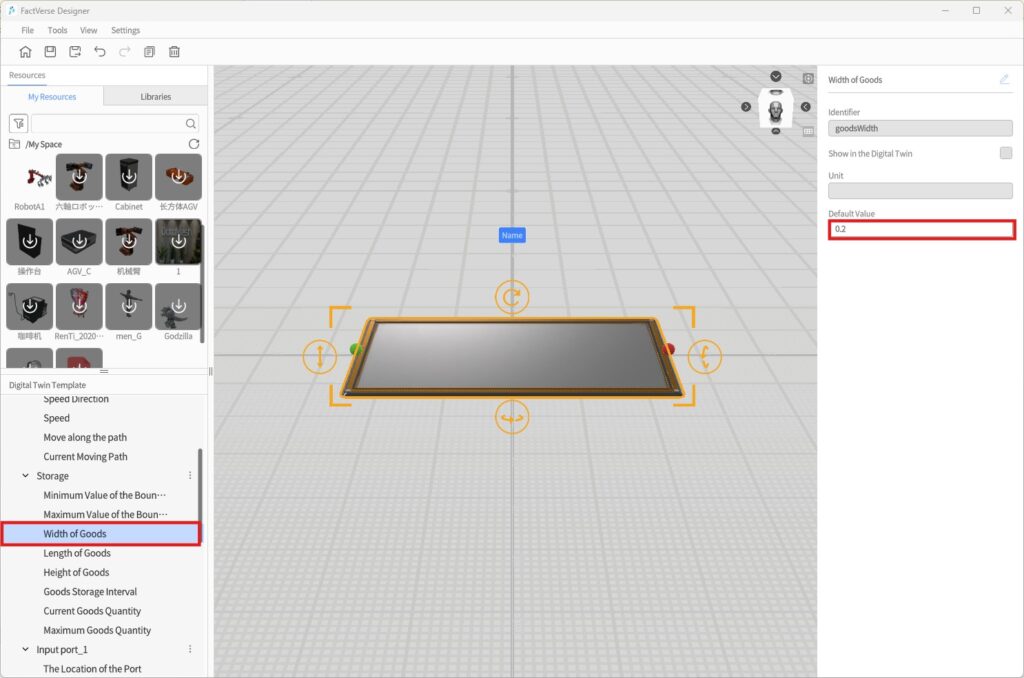Click the down chevron above the view cube
The width and height of the screenshot is (1024, 678).
pyautogui.click(x=776, y=77)
